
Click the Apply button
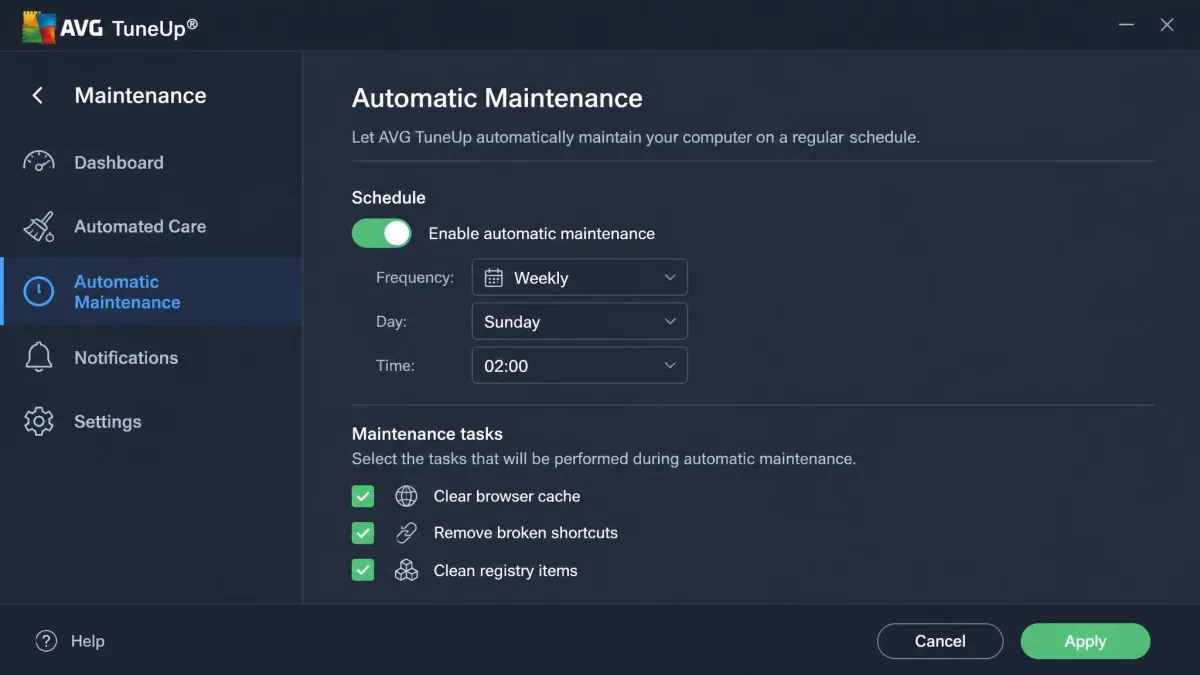[1085, 641]
